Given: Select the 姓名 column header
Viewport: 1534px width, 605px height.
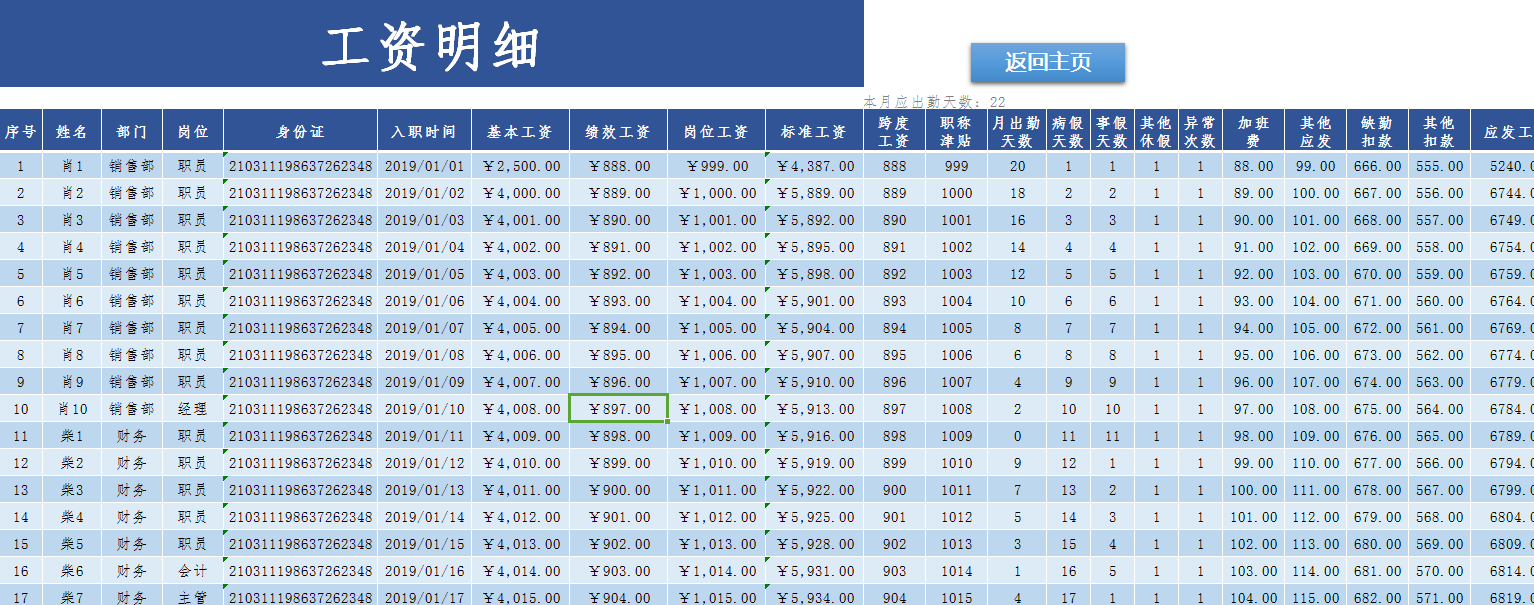Looking at the screenshot, I should pyautogui.click(x=72, y=131).
